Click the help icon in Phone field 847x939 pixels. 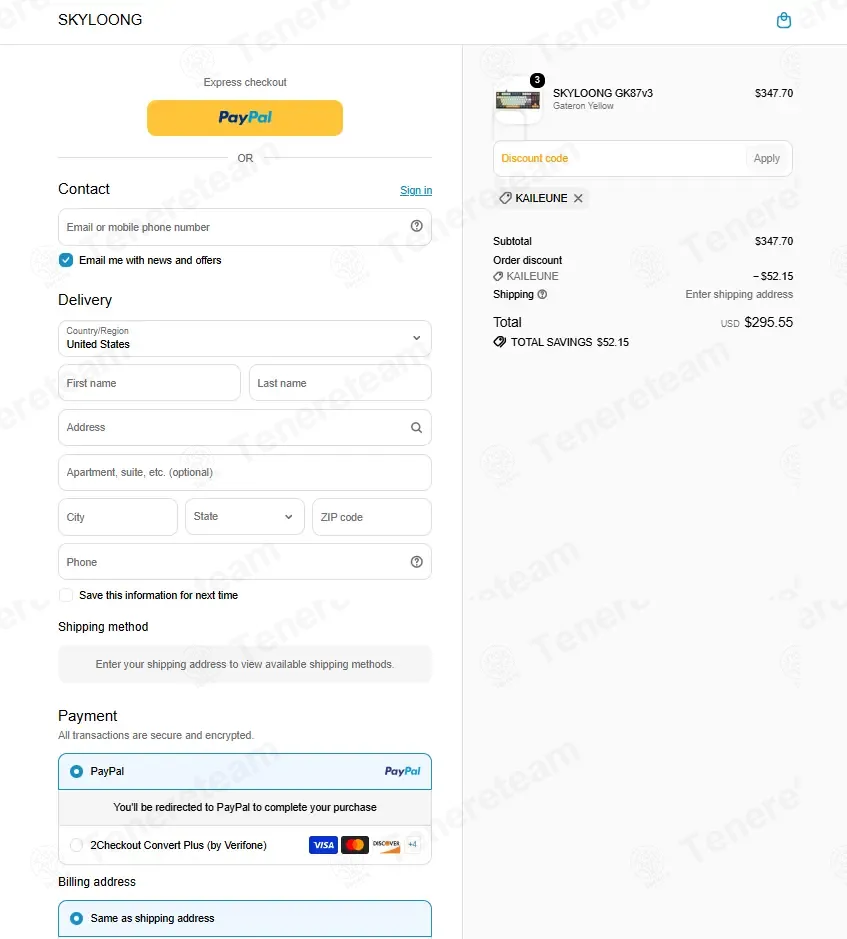click(416, 562)
